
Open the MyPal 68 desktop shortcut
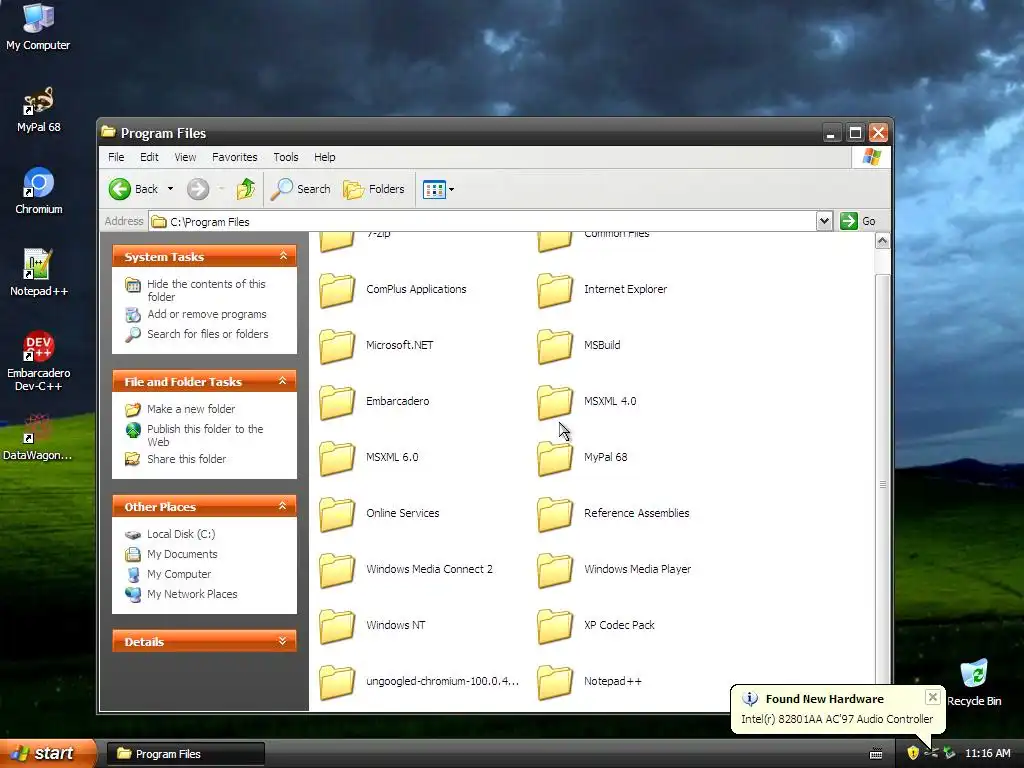38,109
